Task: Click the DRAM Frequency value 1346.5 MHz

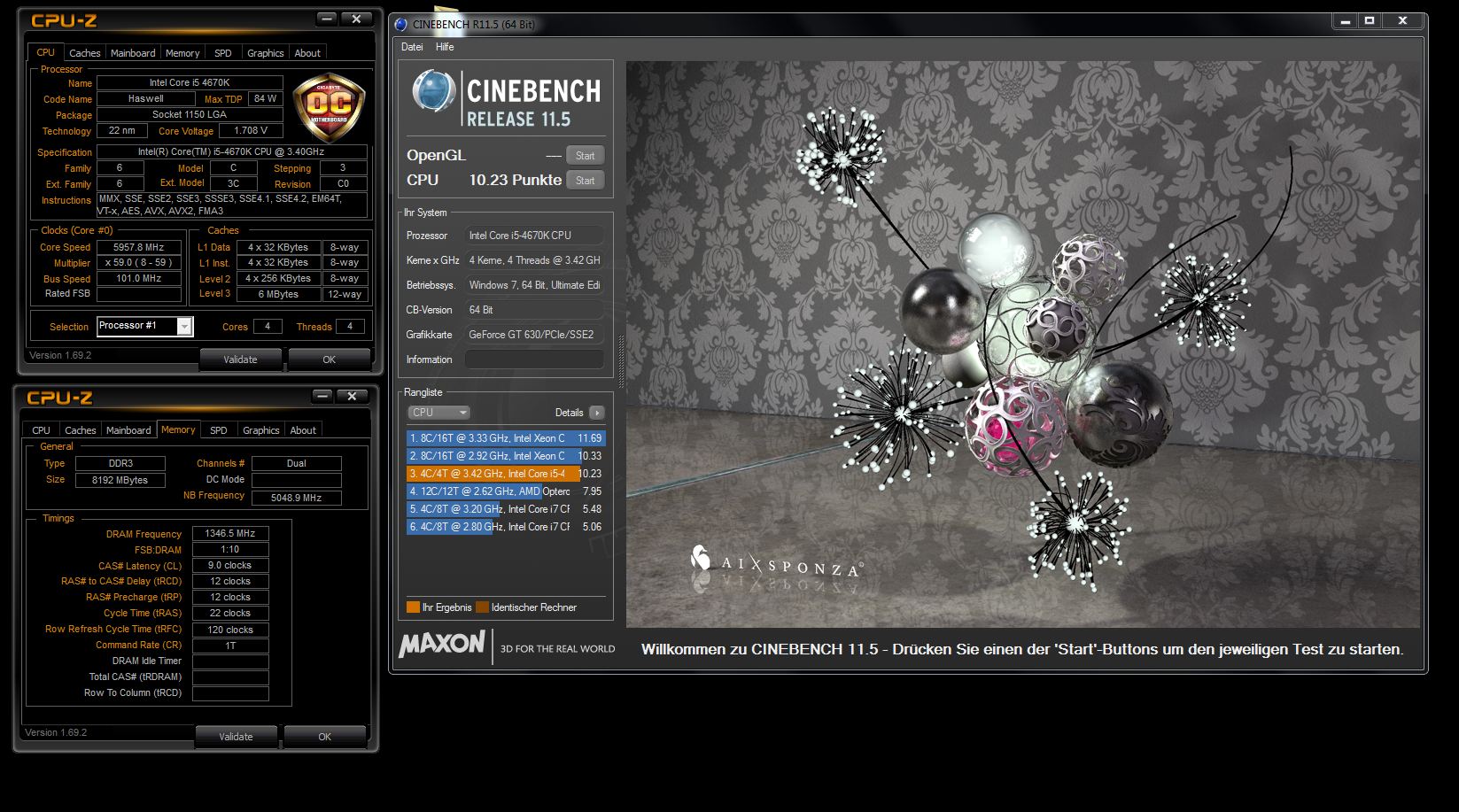Action: pyautogui.click(x=230, y=534)
